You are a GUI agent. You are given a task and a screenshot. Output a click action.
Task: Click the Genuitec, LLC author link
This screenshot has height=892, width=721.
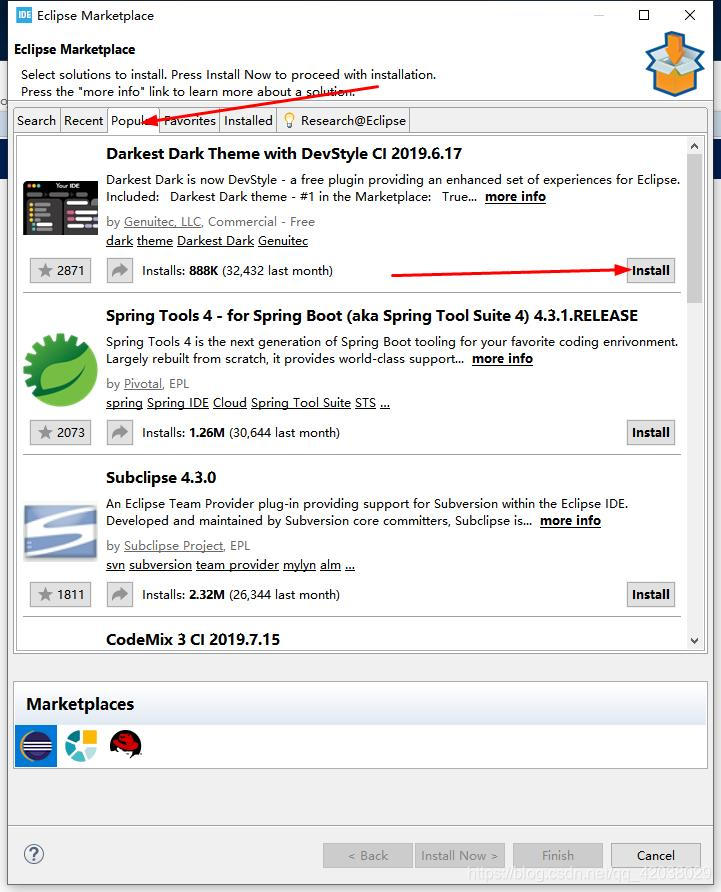coord(162,222)
